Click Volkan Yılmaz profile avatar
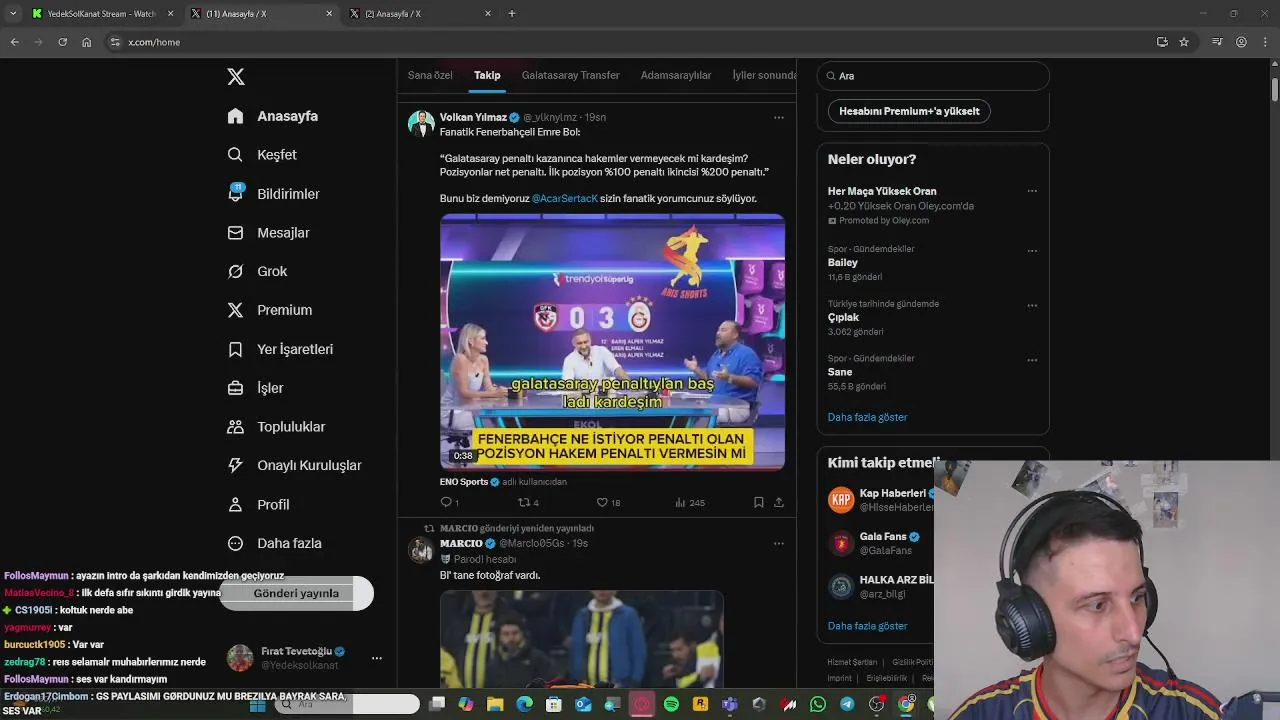1280x720 pixels. click(x=421, y=123)
